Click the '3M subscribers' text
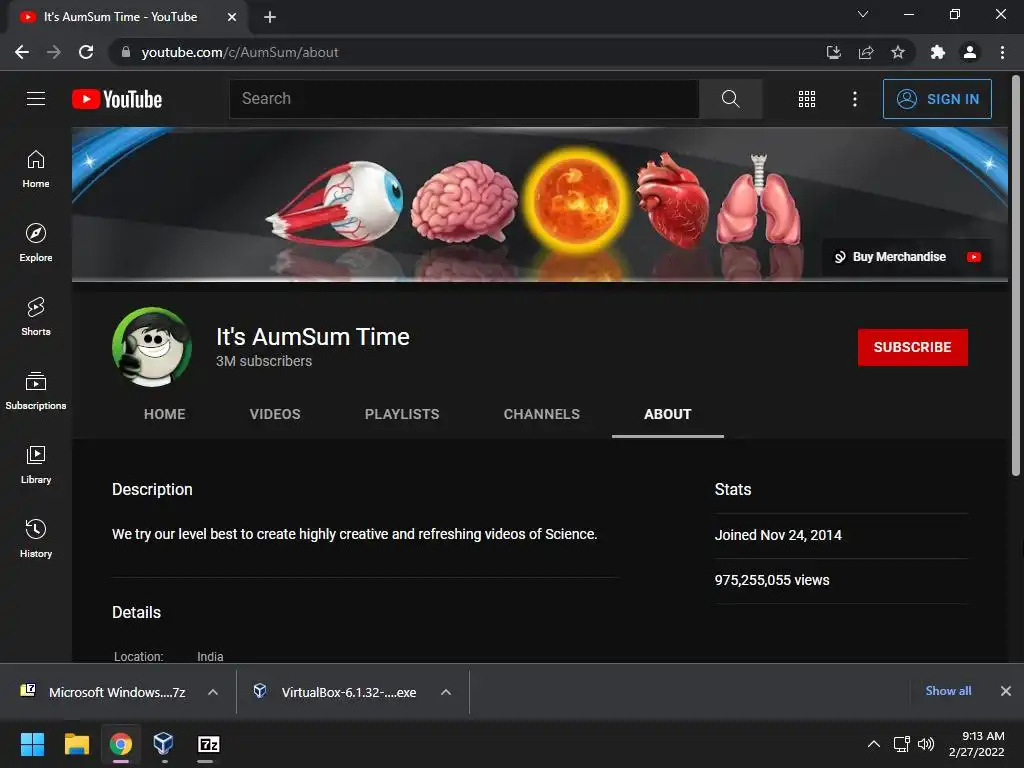 pyautogui.click(x=264, y=361)
